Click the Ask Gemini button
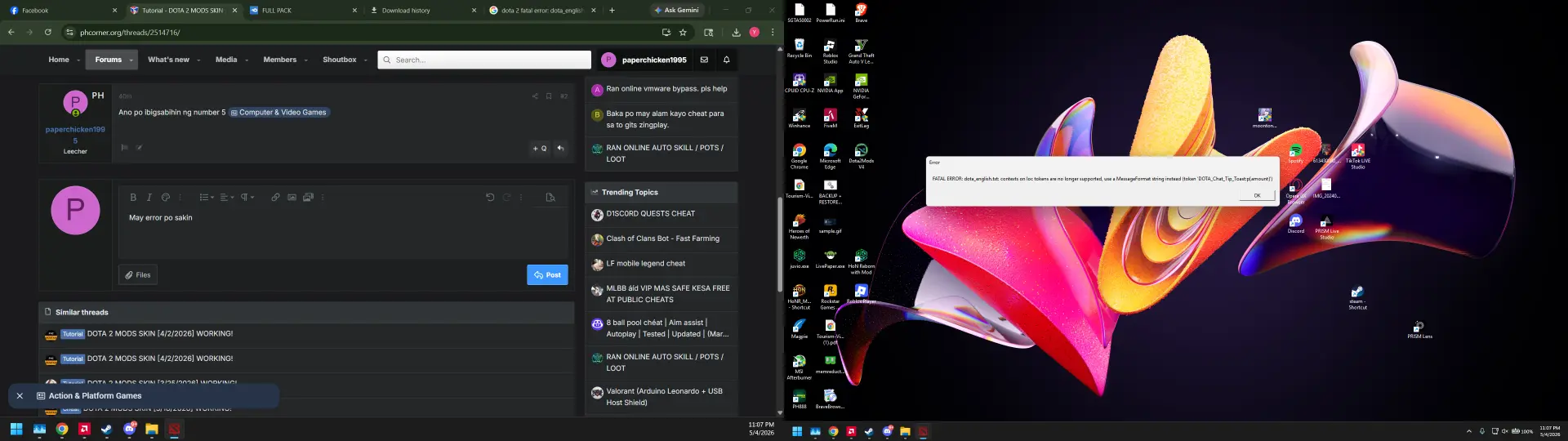 click(x=676, y=11)
